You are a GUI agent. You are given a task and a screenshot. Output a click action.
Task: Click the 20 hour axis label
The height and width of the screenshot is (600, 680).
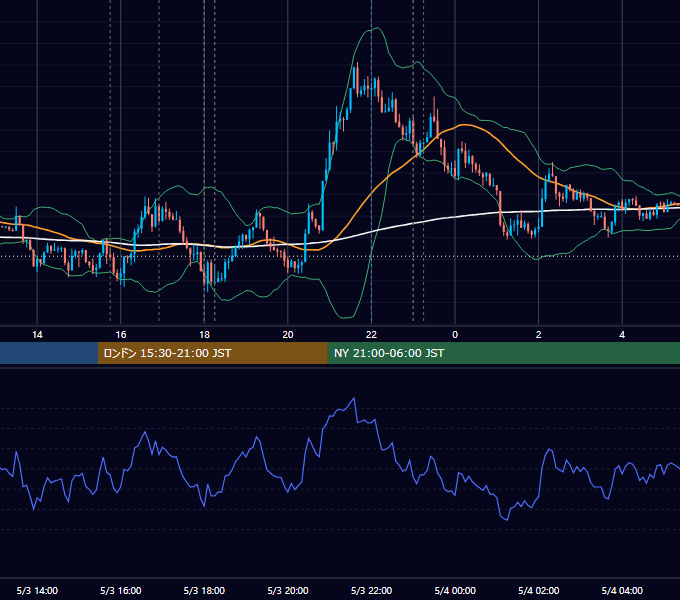288,335
